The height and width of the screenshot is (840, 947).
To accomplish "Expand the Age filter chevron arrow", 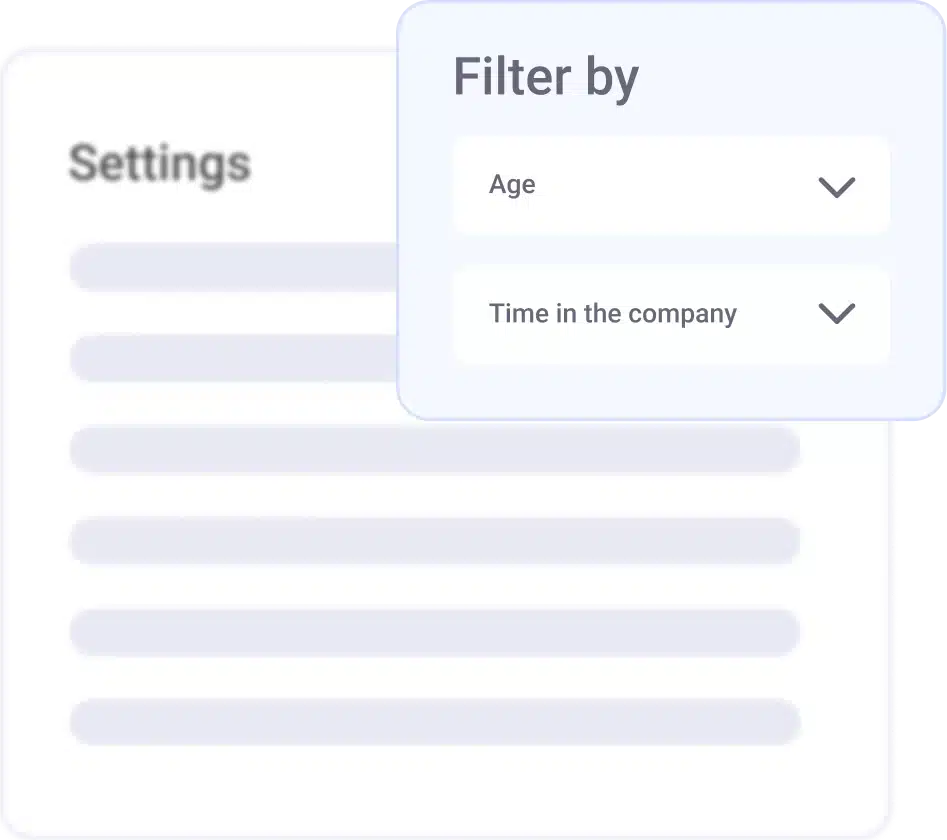I will (836, 187).
